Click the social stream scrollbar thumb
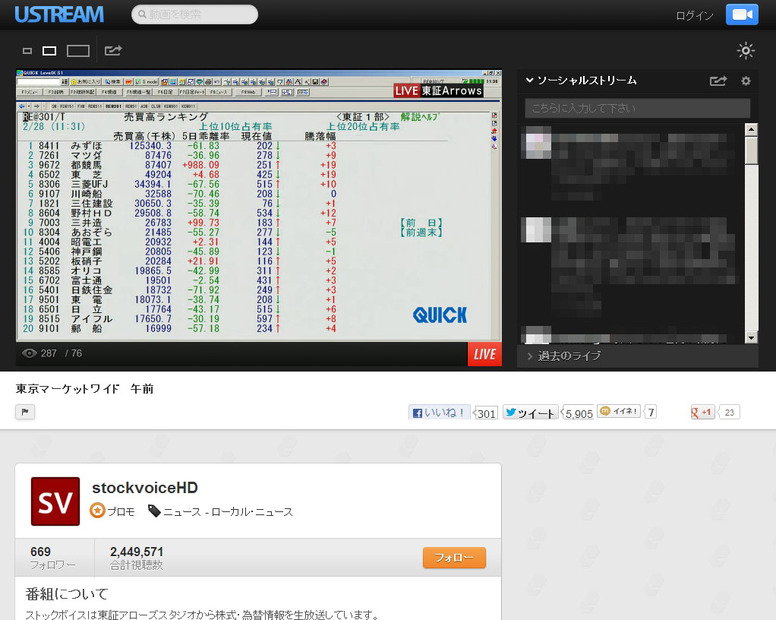The image size is (776, 620). [751, 151]
